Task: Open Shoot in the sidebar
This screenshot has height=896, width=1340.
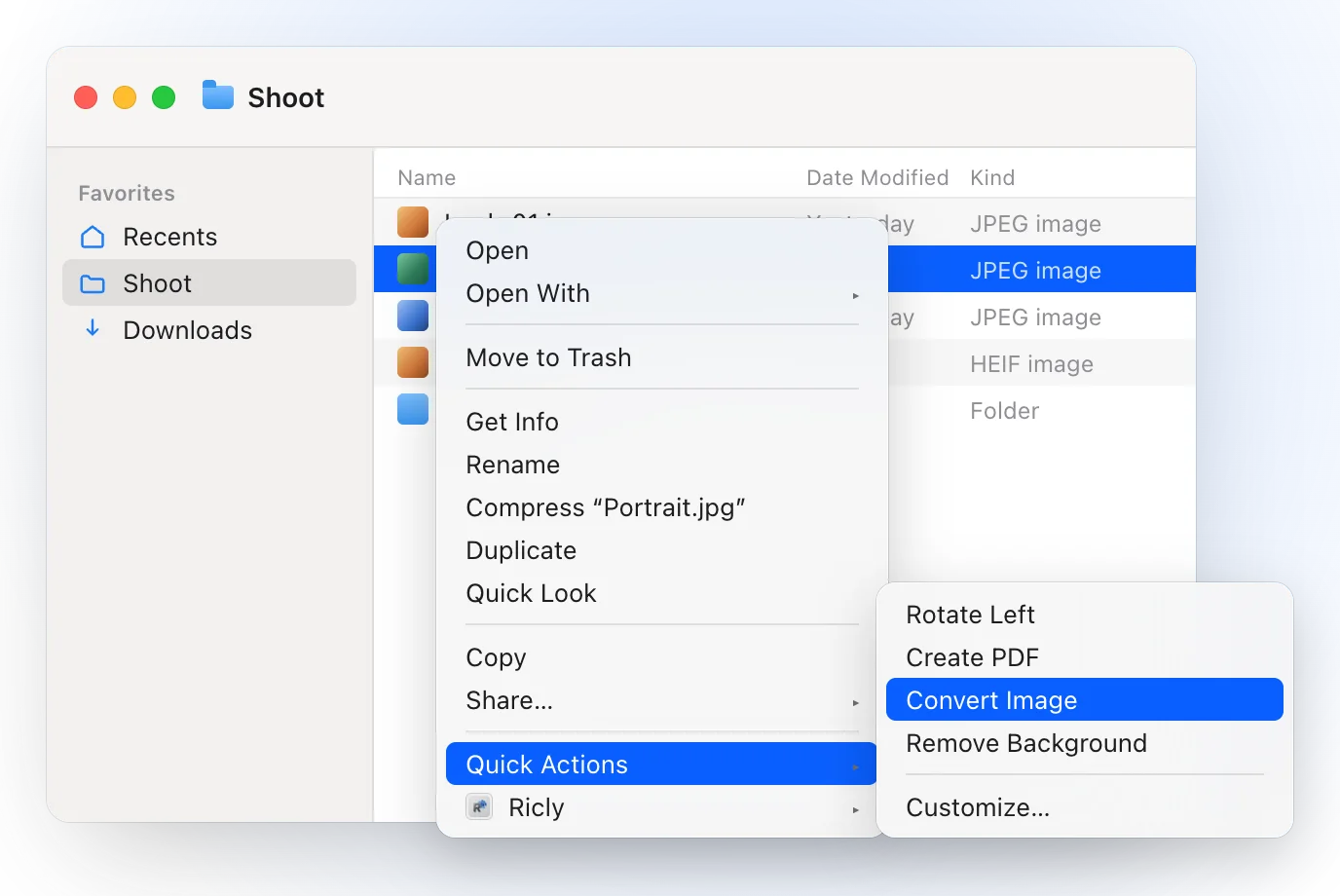Action: coord(209,282)
